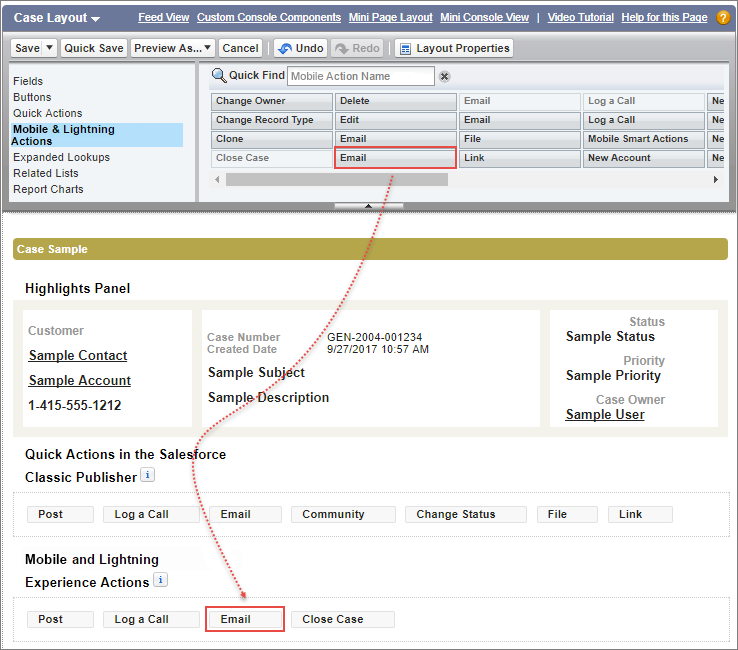Image resolution: width=738 pixels, height=650 pixels.
Task: Click Community in Classic Publisher actions
Action: [x=343, y=514]
